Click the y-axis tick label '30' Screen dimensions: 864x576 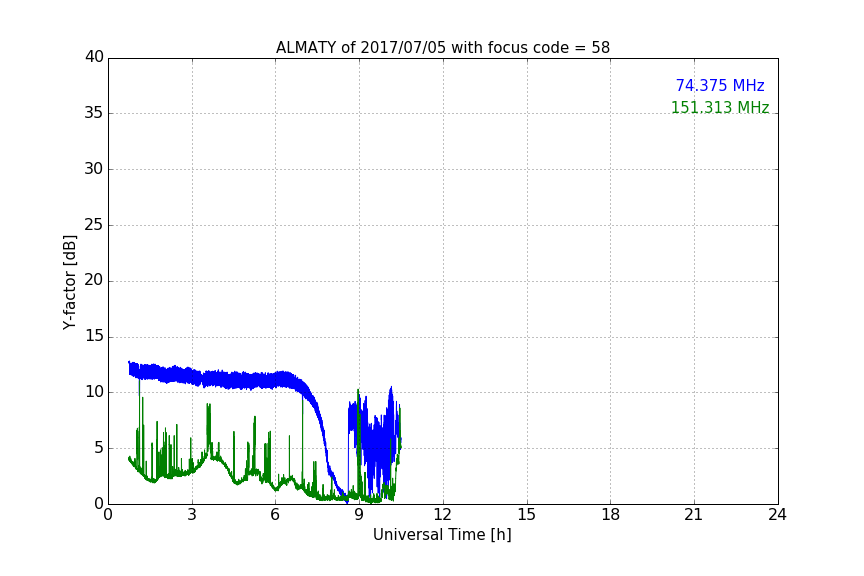[94, 169]
